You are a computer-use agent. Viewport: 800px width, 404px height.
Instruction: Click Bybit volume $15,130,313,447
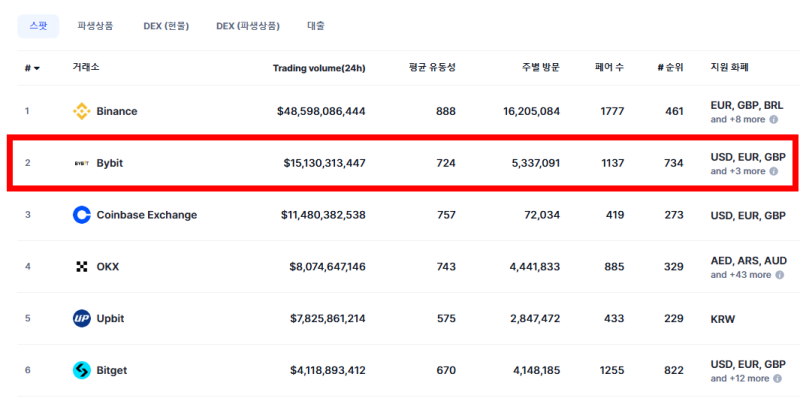click(324, 163)
